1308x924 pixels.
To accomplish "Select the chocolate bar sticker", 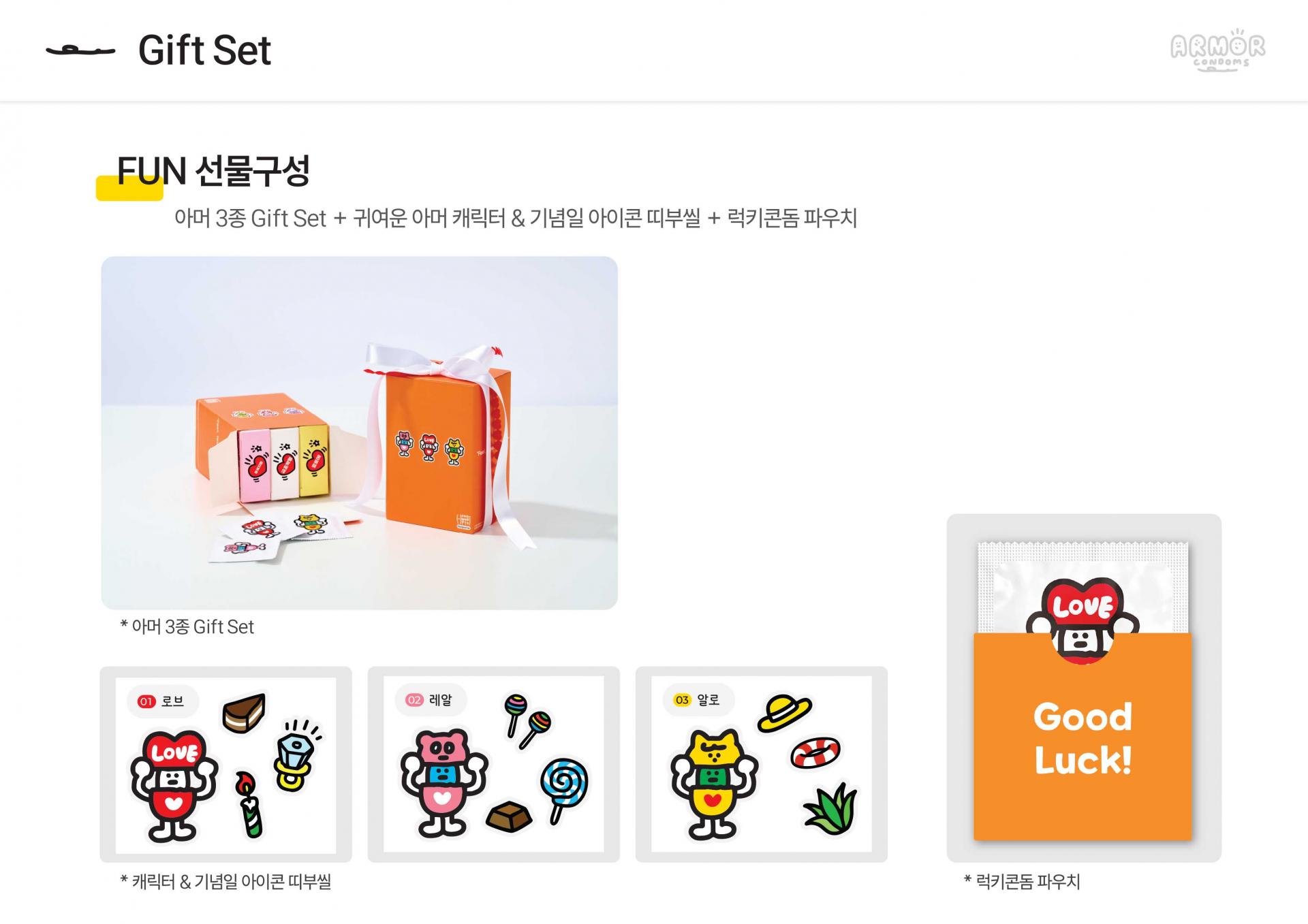I will pos(509,815).
